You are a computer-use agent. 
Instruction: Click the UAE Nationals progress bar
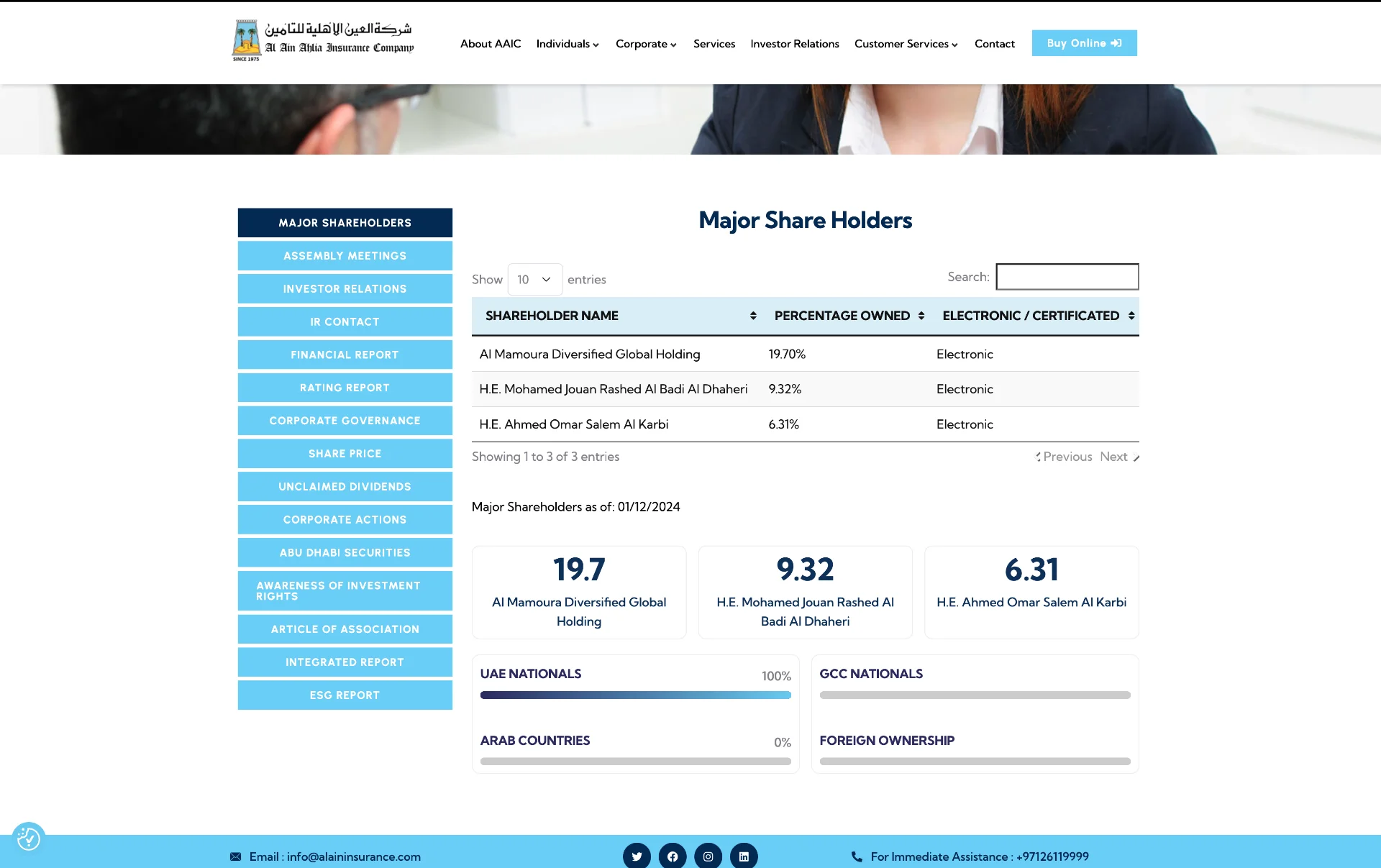pyautogui.click(x=636, y=695)
